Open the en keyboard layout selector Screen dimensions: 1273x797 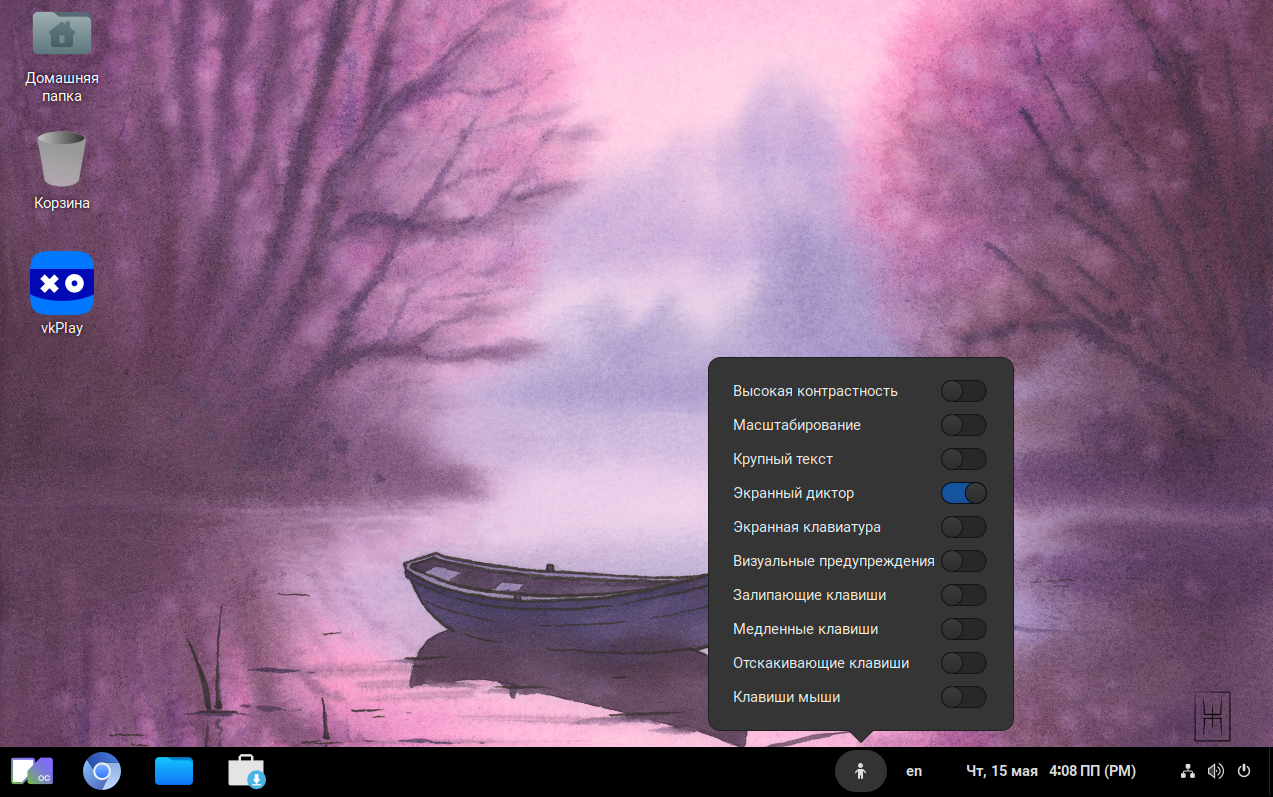(914, 771)
